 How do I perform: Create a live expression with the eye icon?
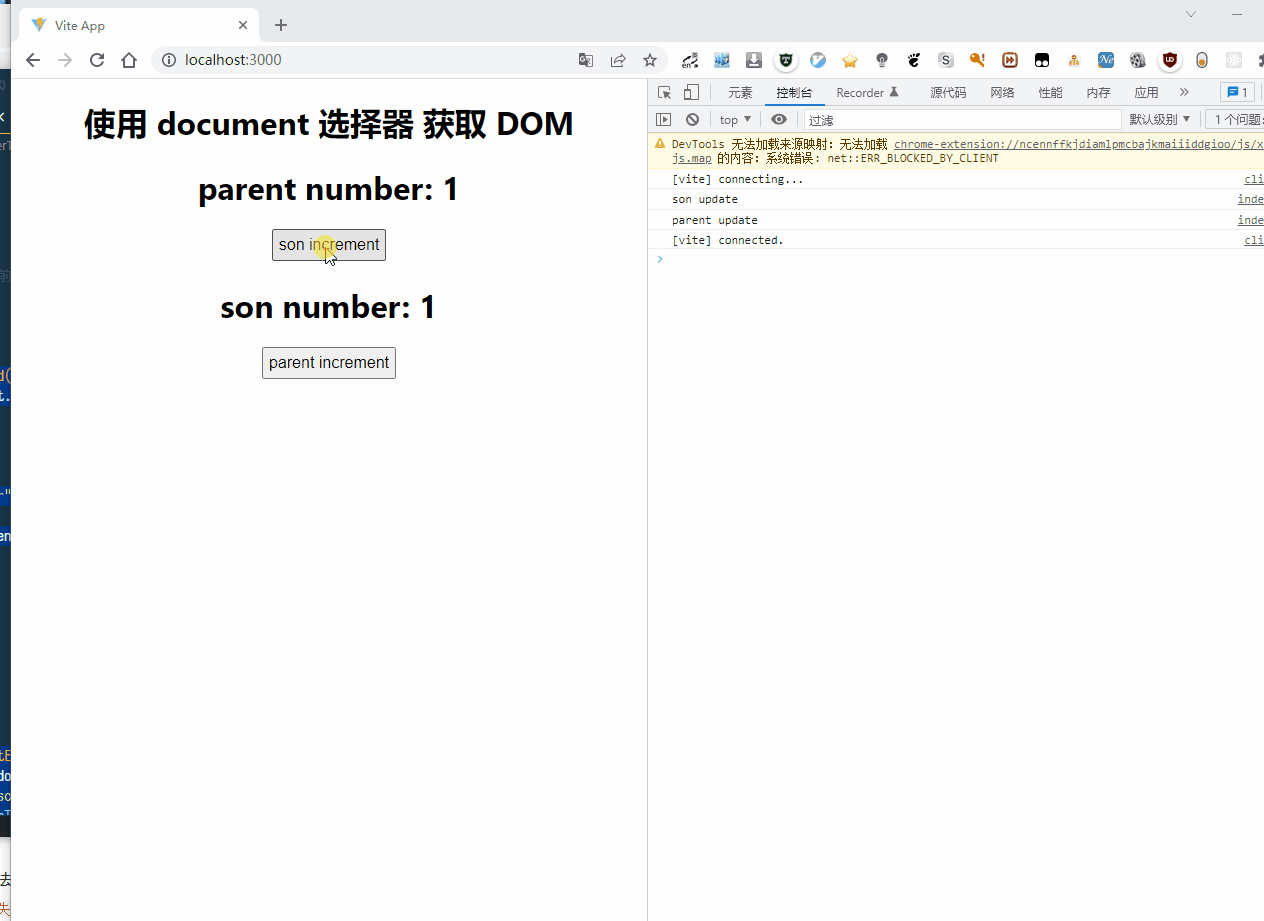779,120
